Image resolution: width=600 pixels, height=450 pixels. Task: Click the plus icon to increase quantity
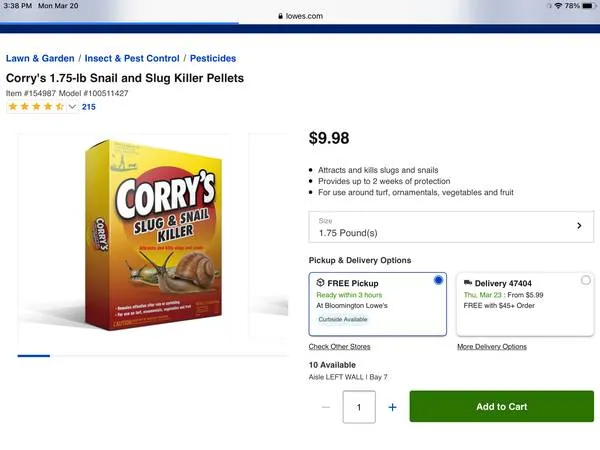tap(392, 407)
